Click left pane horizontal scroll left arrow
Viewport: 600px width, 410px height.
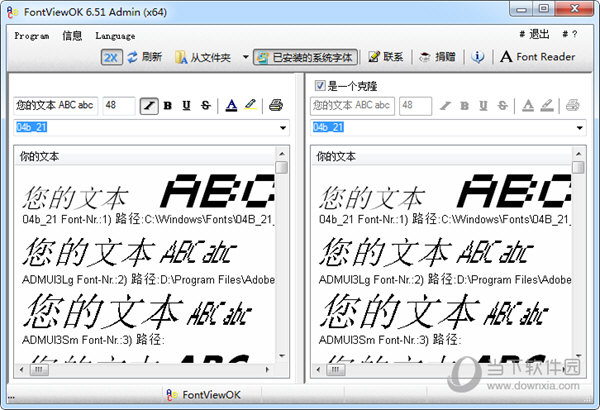pos(21,369)
